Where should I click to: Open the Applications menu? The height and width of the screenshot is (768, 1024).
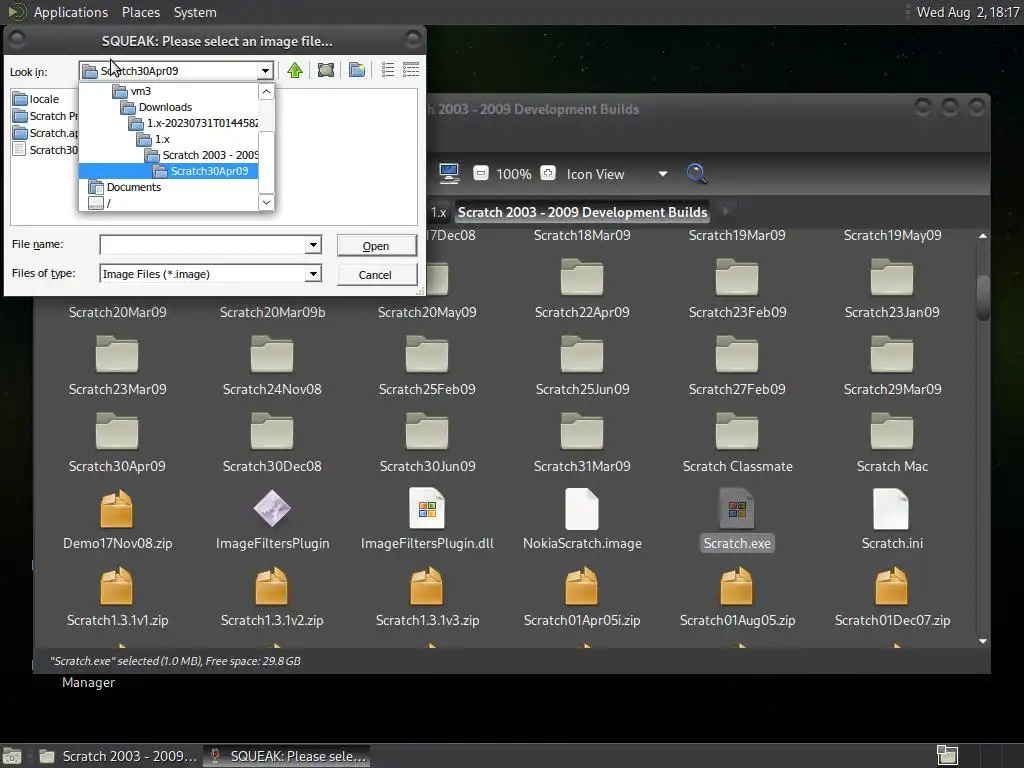tap(71, 12)
